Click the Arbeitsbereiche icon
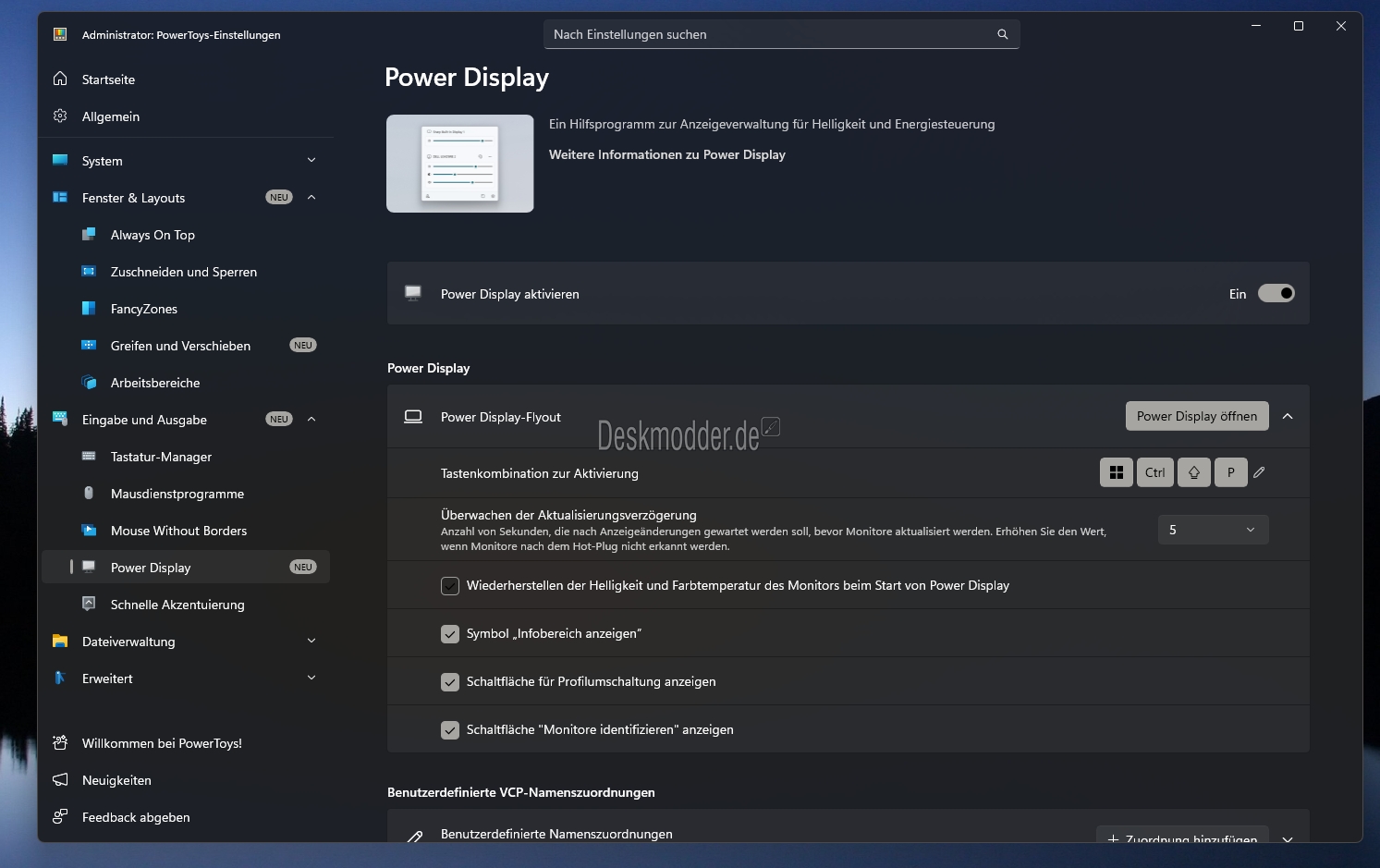Viewport: 1380px width, 868px height. (89, 383)
